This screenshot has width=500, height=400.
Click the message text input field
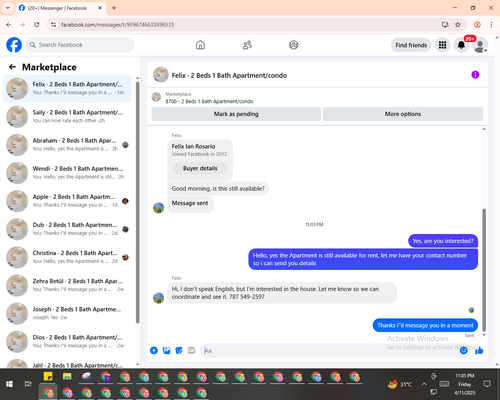(330, 350)
